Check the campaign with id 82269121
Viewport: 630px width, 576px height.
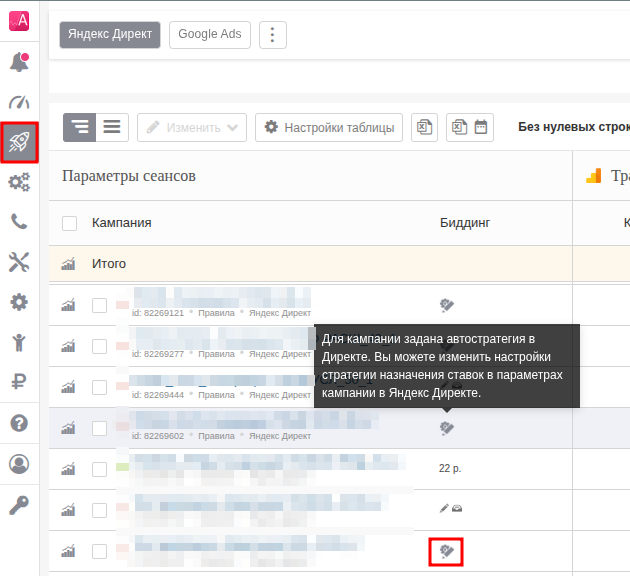point(99,305)
